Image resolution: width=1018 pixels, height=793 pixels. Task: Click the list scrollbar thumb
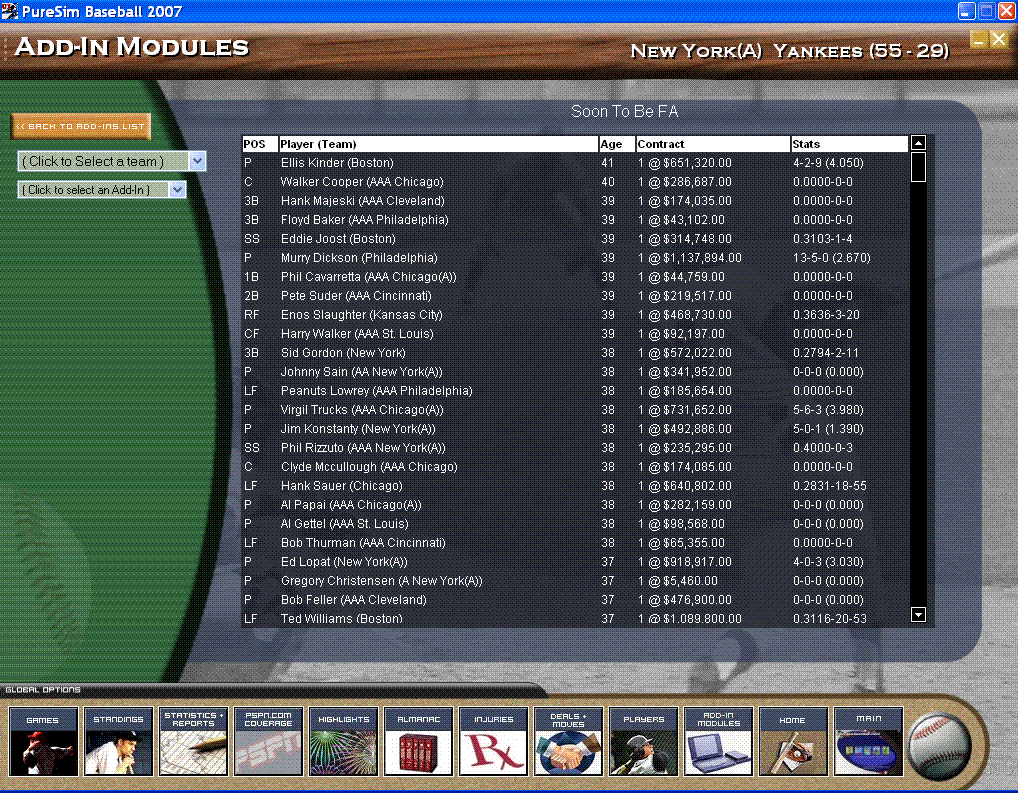point(918,167)
